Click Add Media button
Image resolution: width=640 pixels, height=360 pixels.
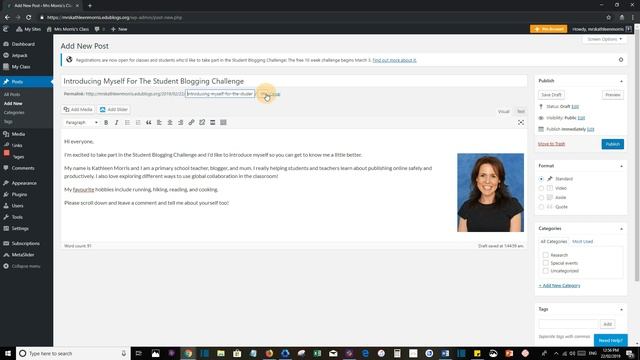78,109
